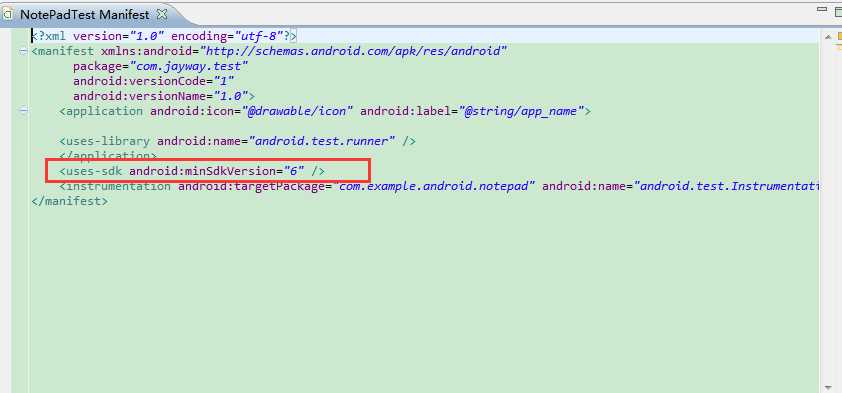Image resolution: width=842 pixels, height=393 pixels.
Task: Click the xmlns:android schema URL value
Action: [x=353, y=52]
